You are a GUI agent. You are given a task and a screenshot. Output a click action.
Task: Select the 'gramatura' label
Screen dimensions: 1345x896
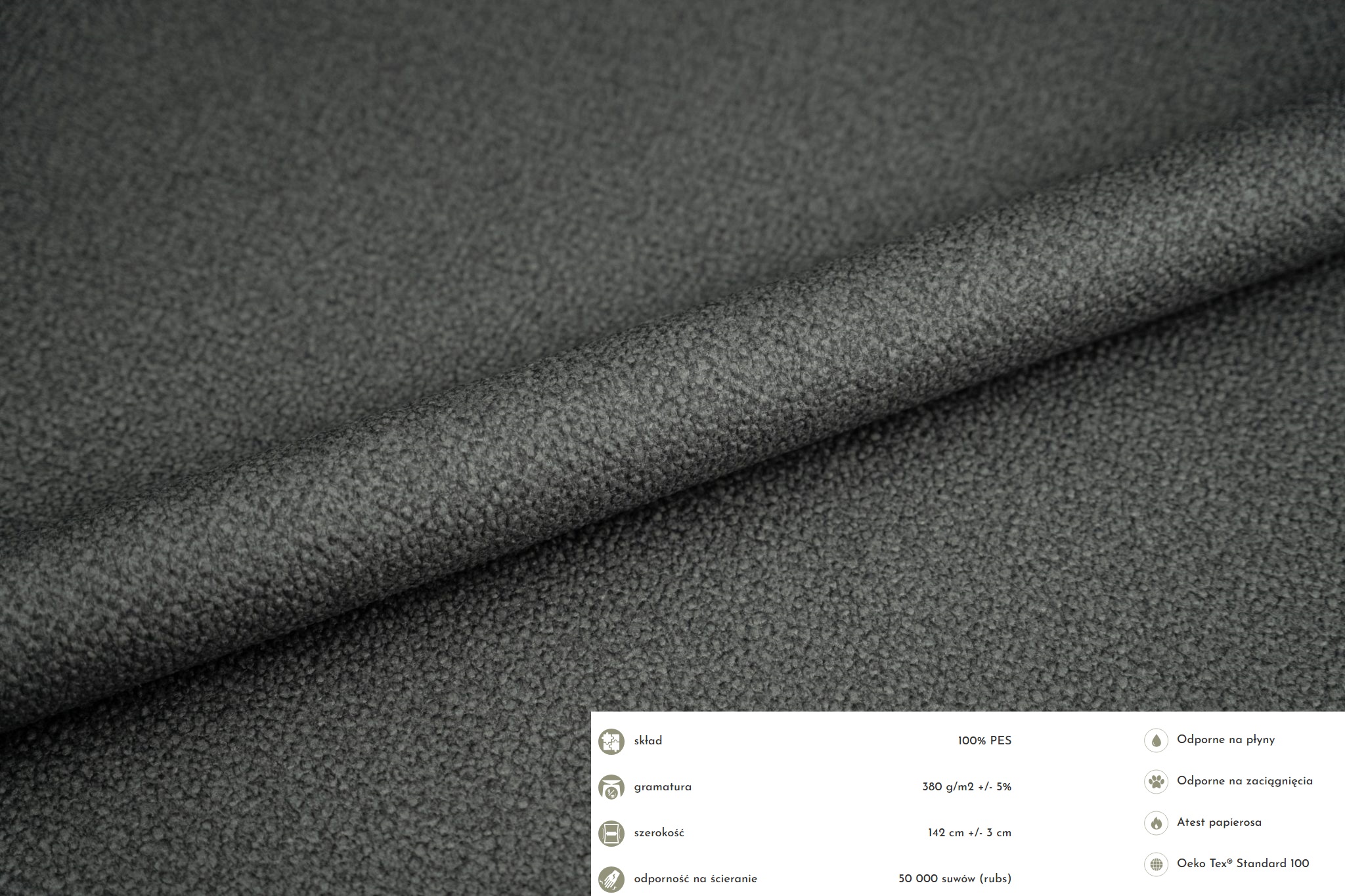coord(663,787)
